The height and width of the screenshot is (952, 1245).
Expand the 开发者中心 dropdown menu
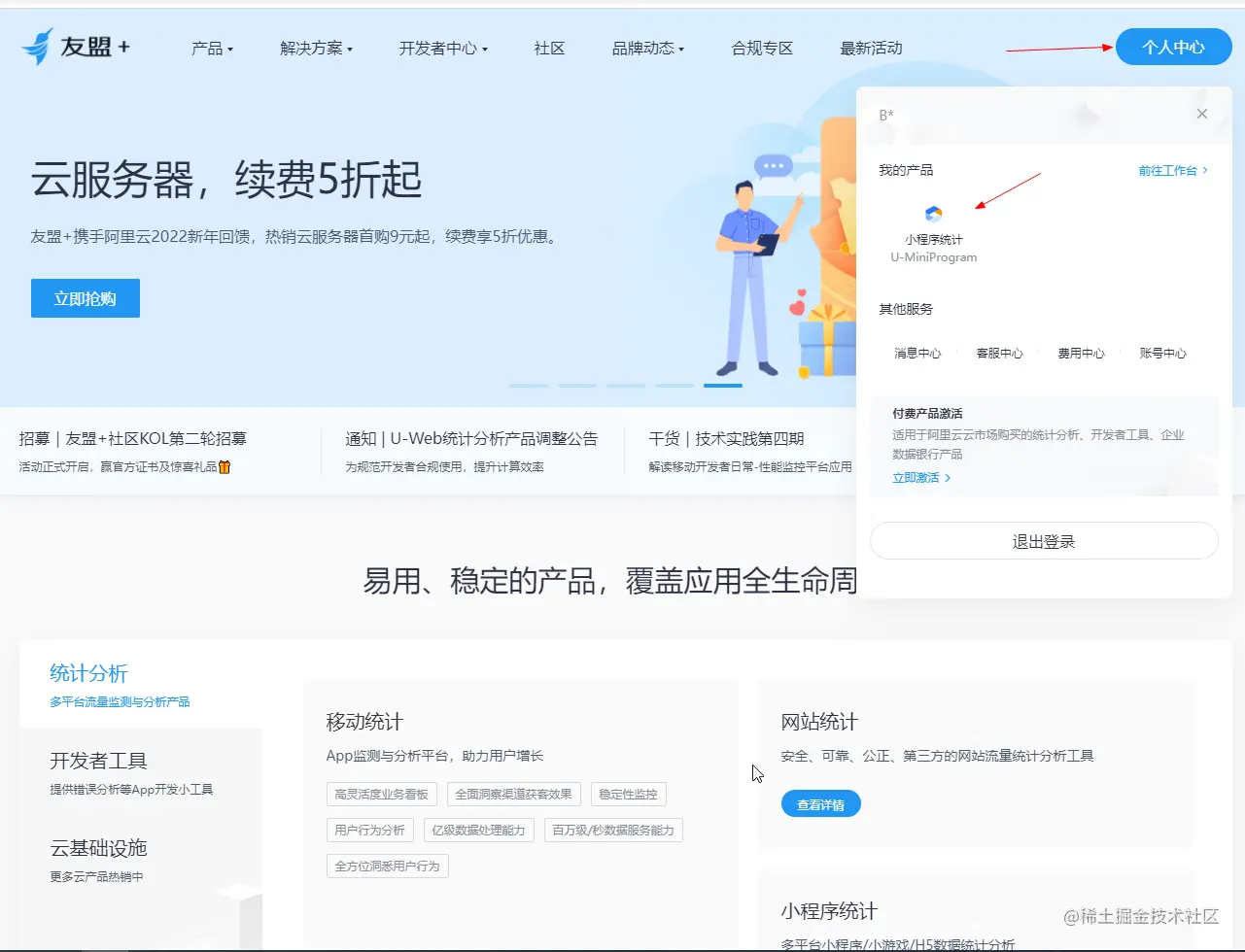[x=443, y=48]
